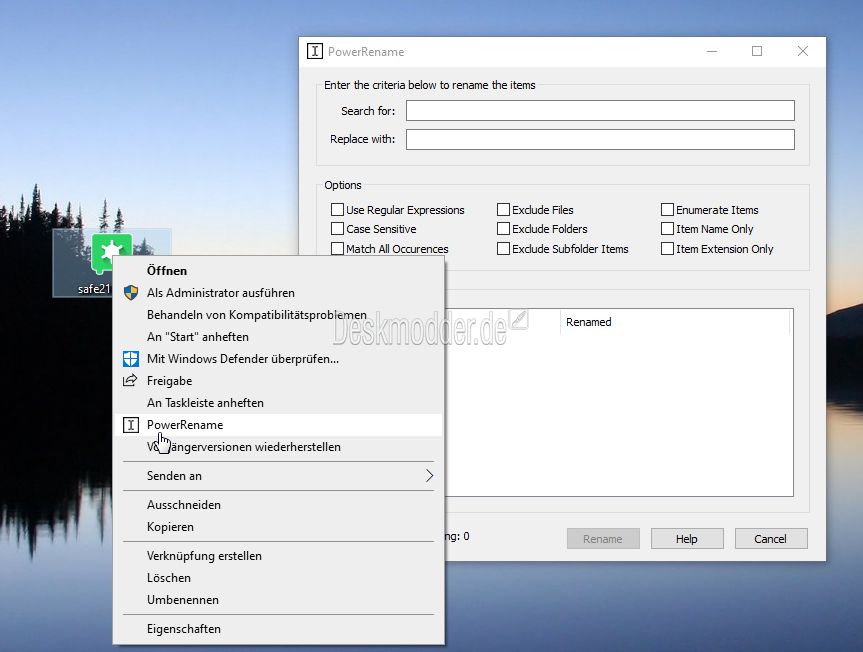
Task: Open Eigenschaften from the context menu
Action: click(277, 629)
